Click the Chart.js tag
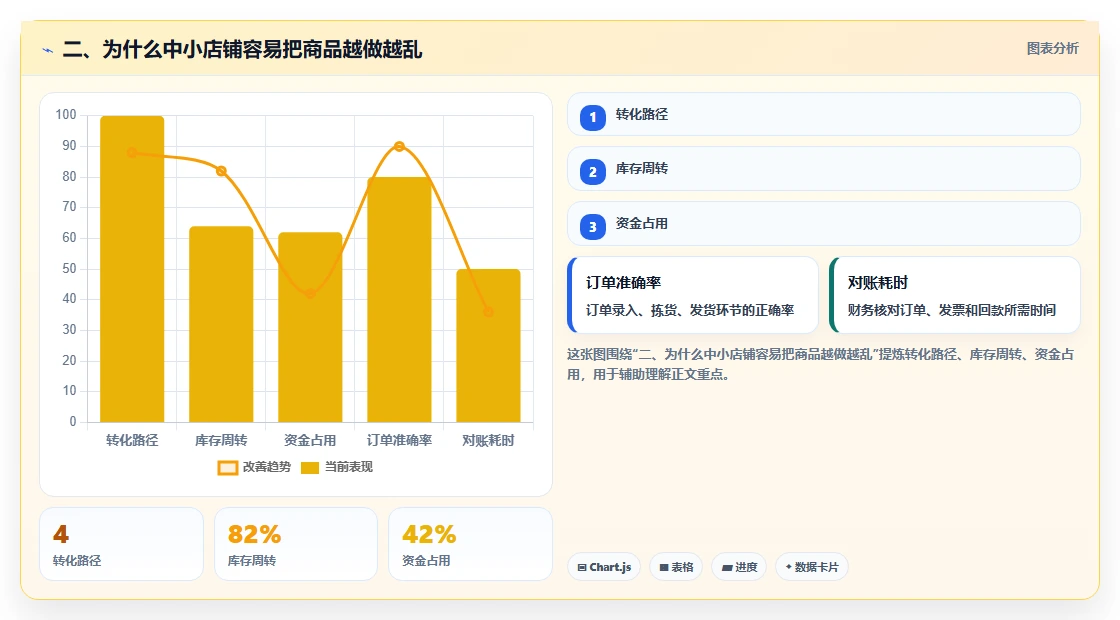 pyautogui.click(x=604, y=567)
